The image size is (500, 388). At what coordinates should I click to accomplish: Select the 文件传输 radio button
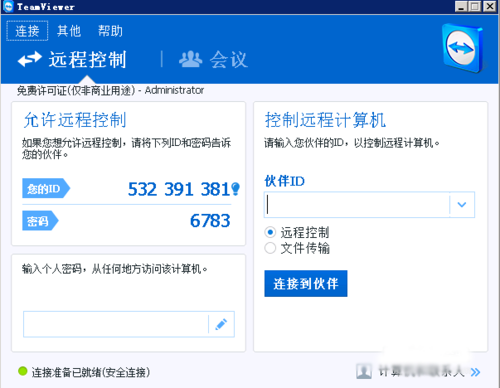click(270, 248)
